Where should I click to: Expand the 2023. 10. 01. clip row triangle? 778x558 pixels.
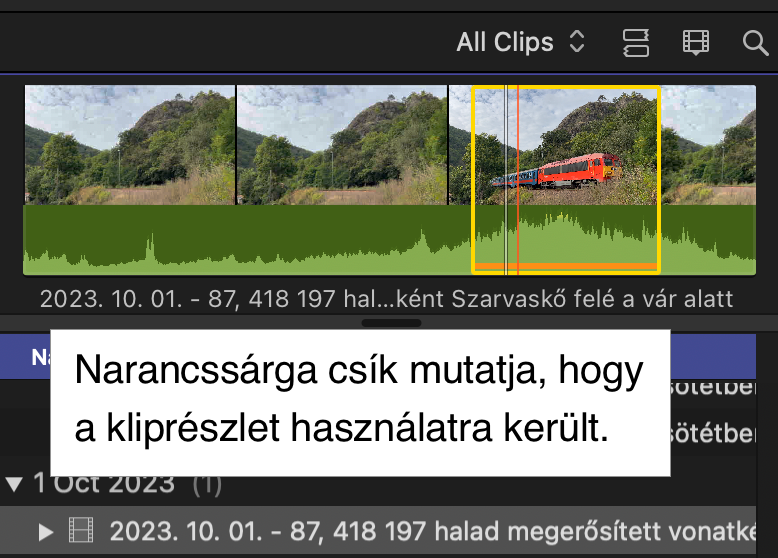[46, 532]
